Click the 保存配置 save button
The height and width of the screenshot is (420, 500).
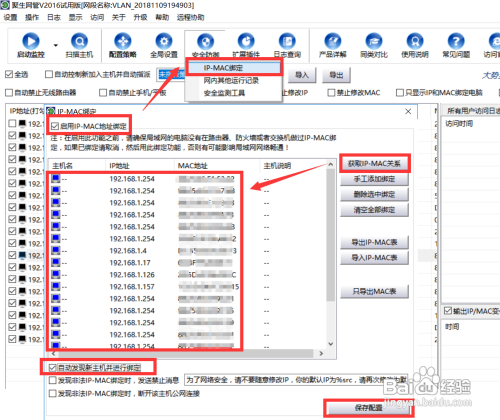point(369,408)
